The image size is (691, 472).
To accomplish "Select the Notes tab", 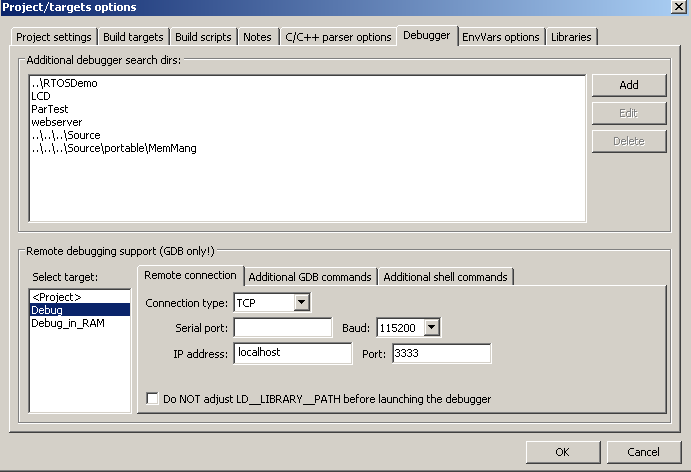I will pyautogui.click(x=257, y=37).
